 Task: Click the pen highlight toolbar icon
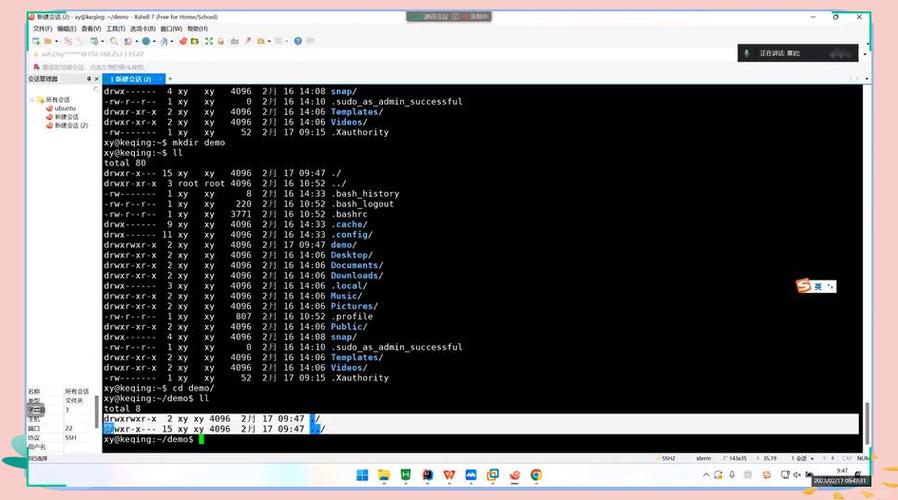coord(248,41)
